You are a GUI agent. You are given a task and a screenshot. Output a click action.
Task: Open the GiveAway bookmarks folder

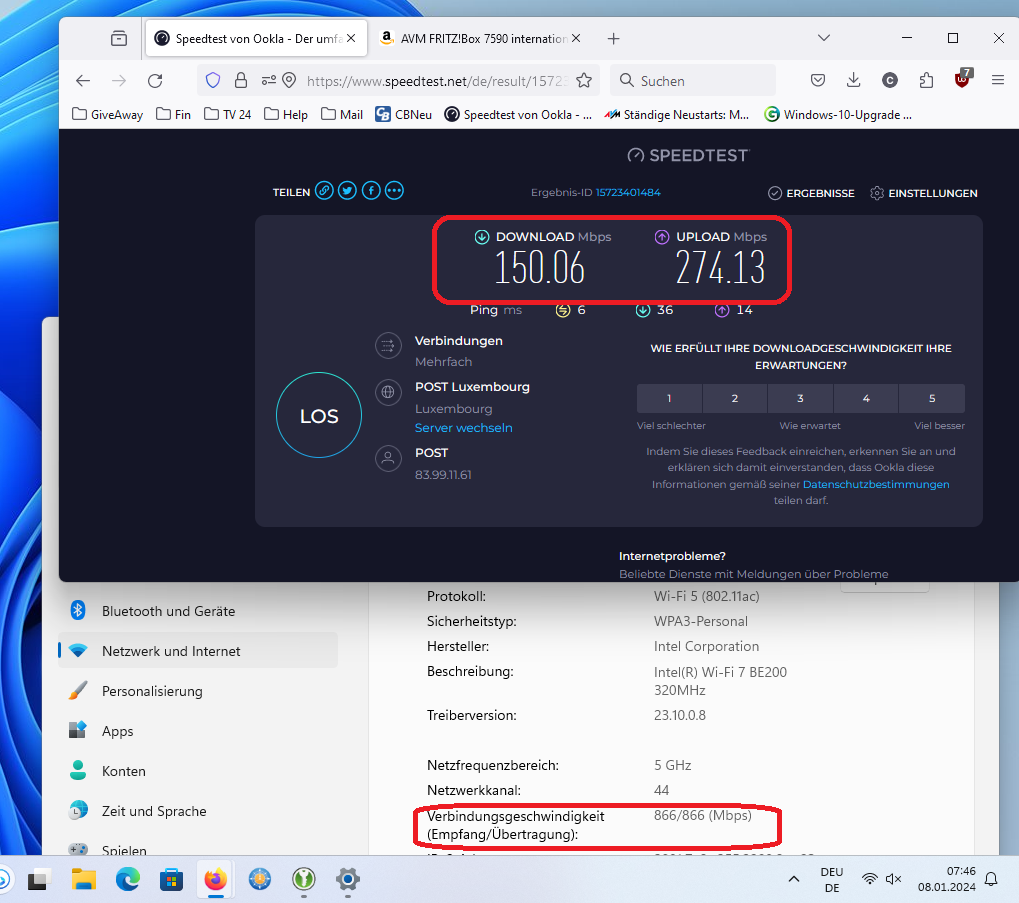[107, 114]
